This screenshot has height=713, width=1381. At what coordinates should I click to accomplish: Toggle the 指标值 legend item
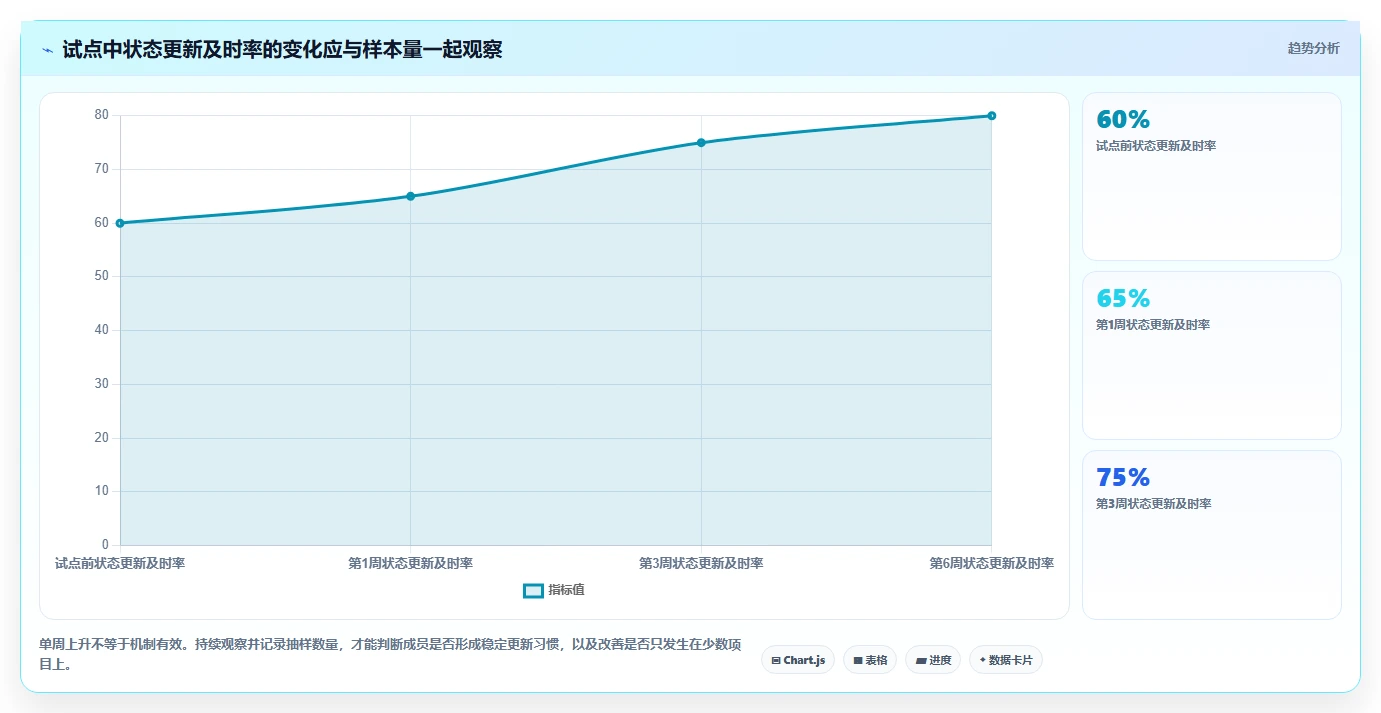point(554,590)
